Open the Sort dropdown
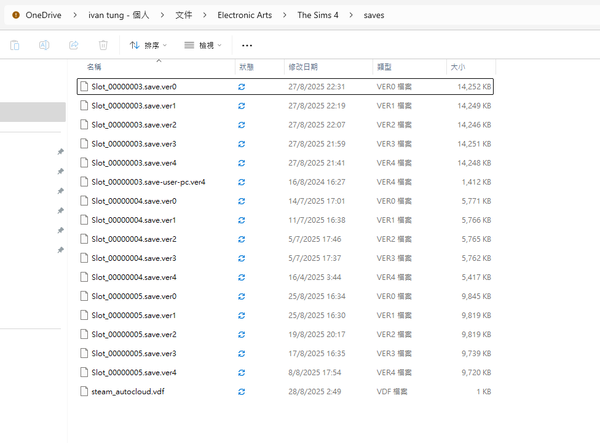The width and height of the screenshot is (600, 443). (x=148, y=45)
